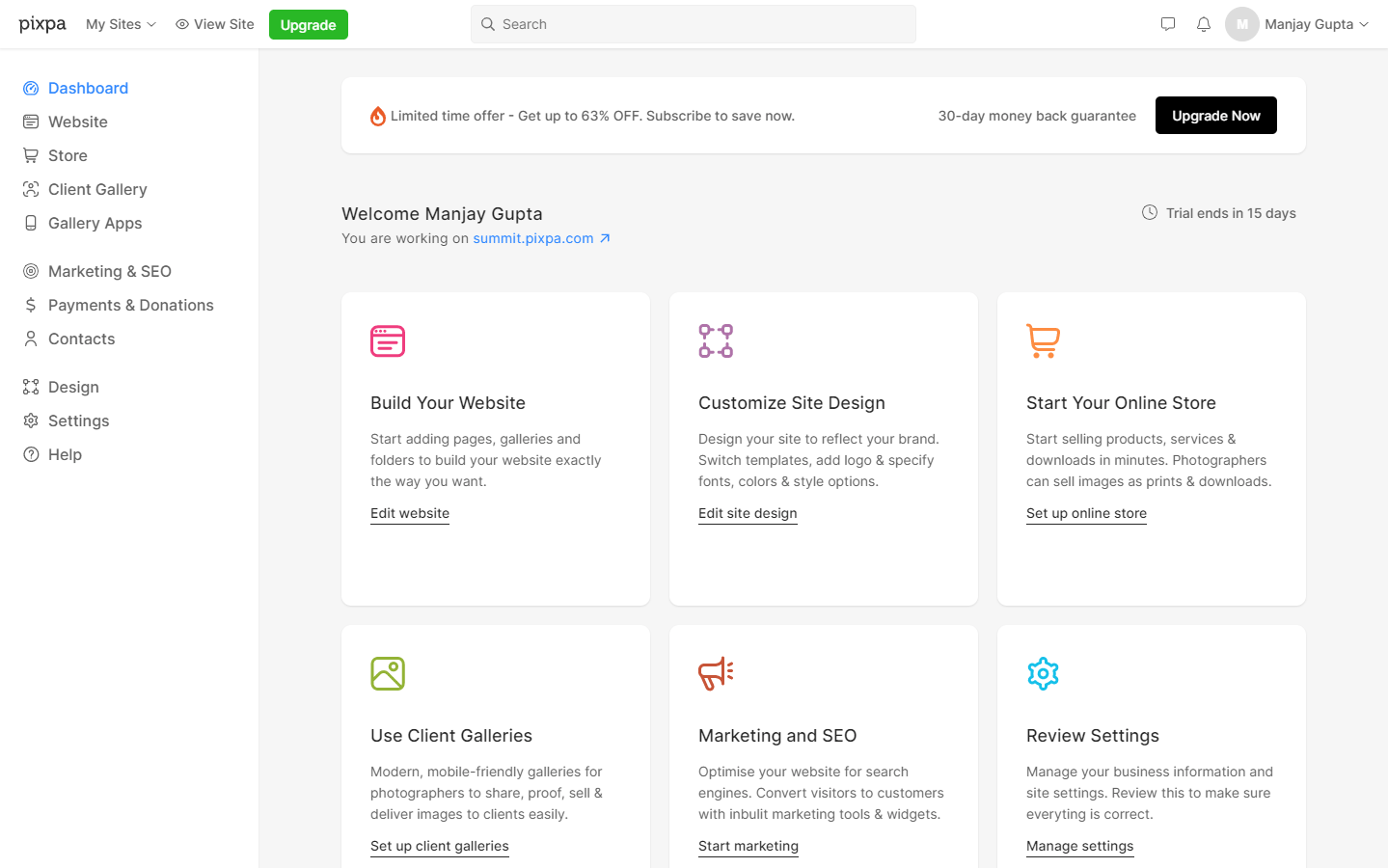Screen dimensions: 1388x868
Task: Click the green Upgrade button
Action: pos(308,25)
